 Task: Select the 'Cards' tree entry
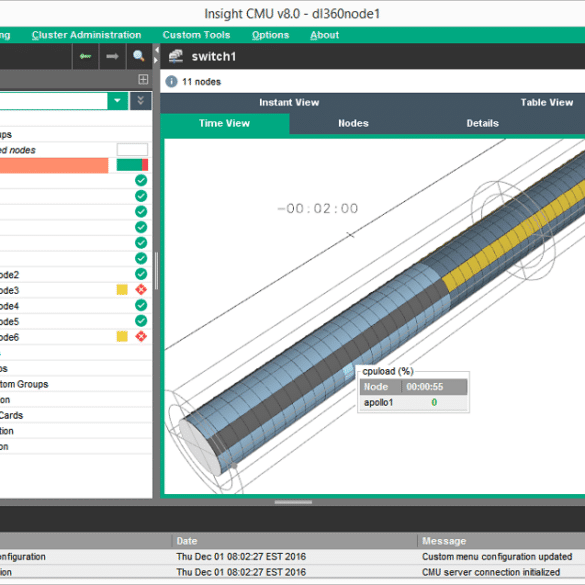point(11,415)
